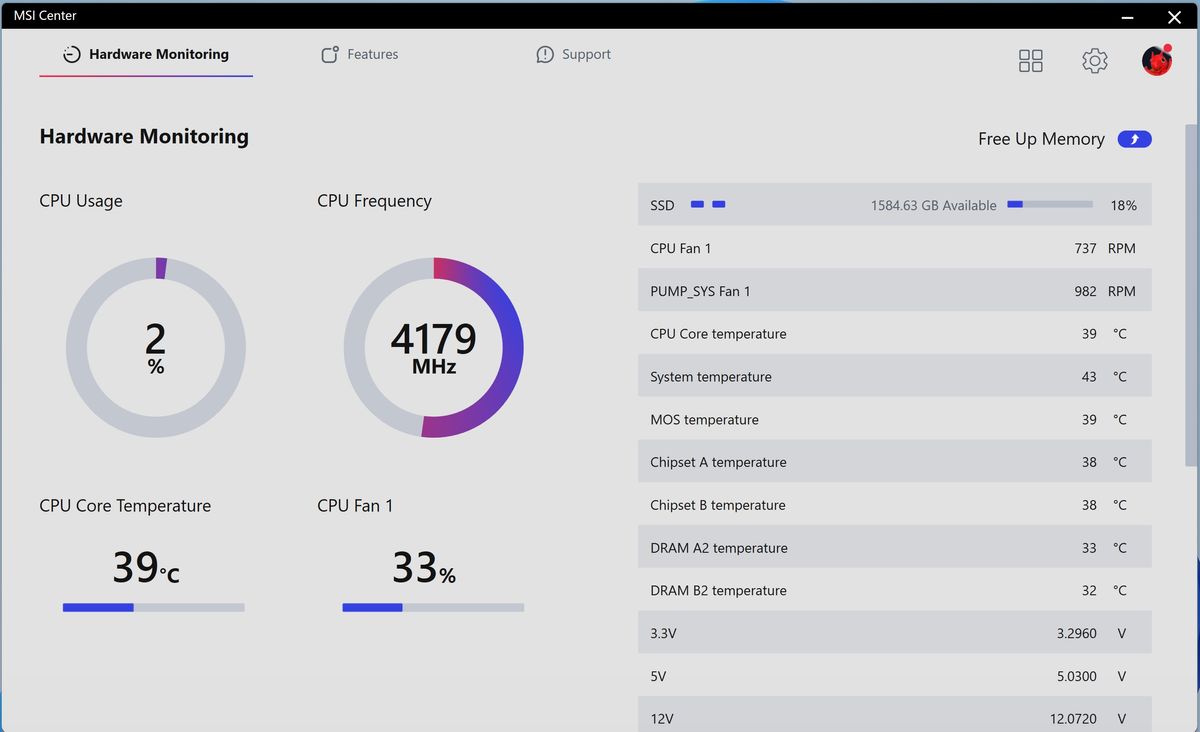Open the grid apps view icon
Viewport: 1200px width, 732px height.
click(1030, 61)
